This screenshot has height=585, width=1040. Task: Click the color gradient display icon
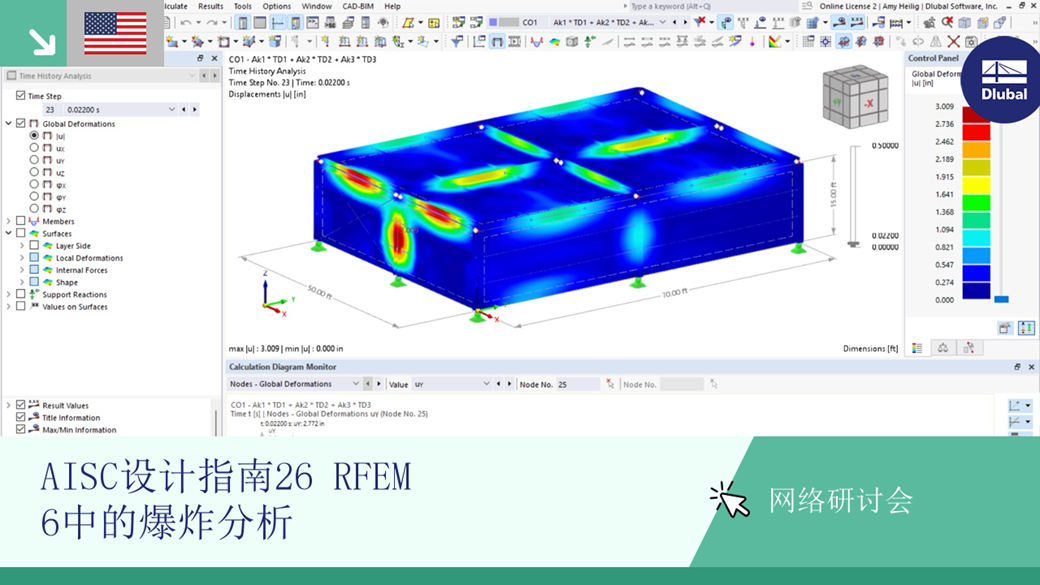click(x=774, y=42)
